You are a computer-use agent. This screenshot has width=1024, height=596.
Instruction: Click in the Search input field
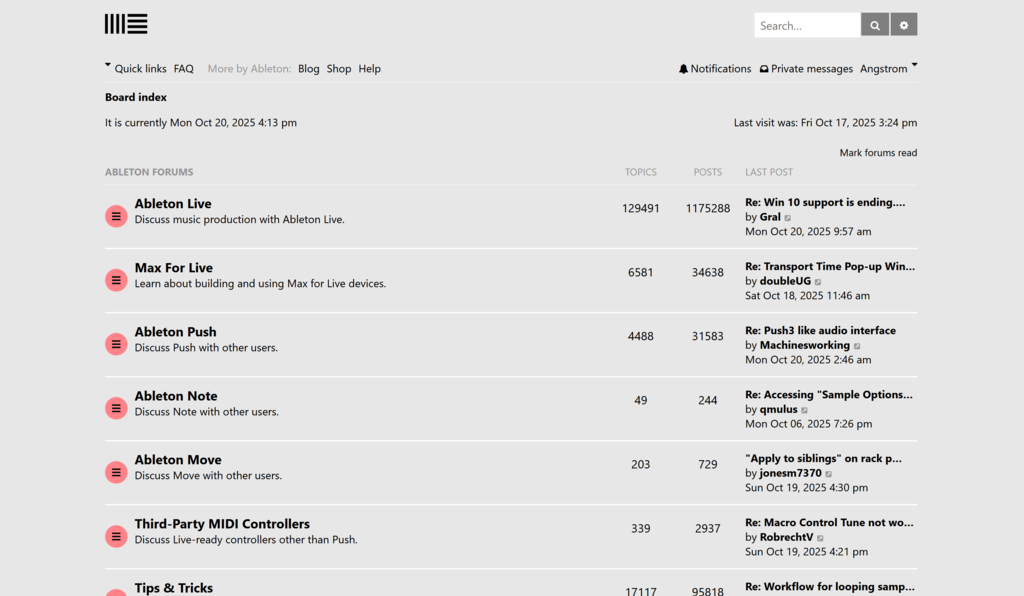click(807, 25)
